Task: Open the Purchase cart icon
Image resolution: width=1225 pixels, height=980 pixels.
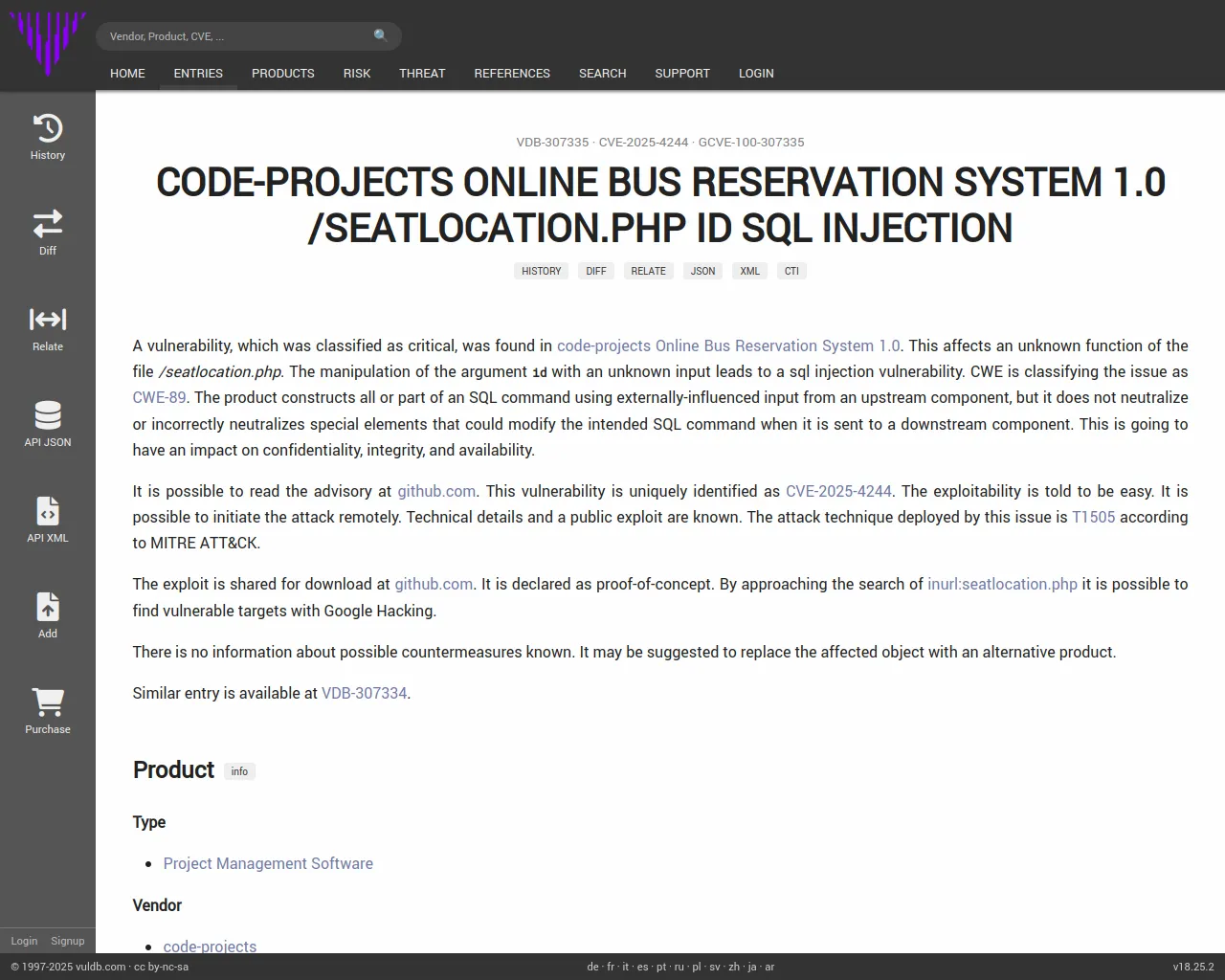Action: 48,702
